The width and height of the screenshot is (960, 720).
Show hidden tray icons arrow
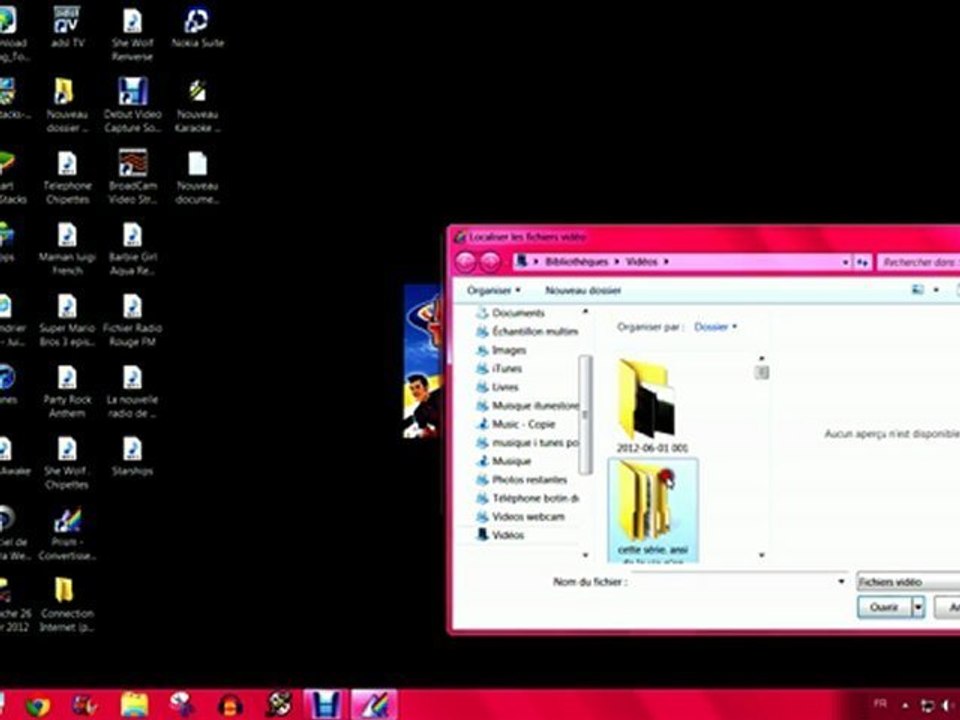tap(905, 706)
